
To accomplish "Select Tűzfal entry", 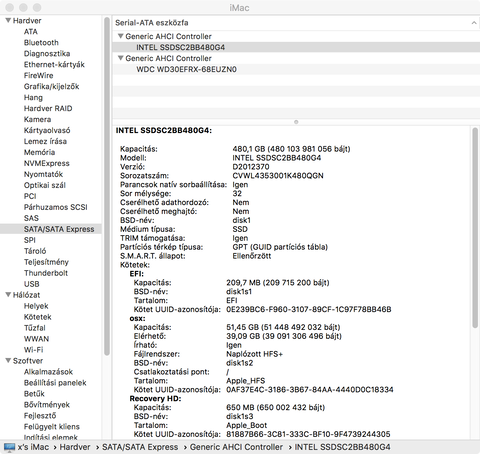I will click(x=34, y=328).
